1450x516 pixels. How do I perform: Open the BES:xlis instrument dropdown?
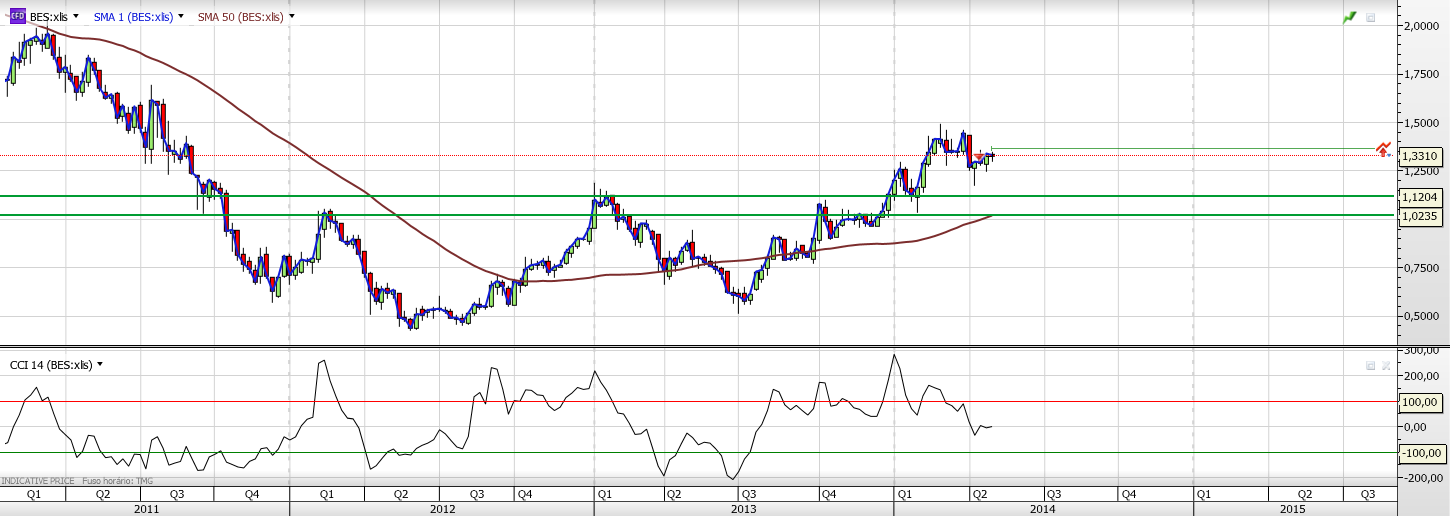tap(76, 17)
